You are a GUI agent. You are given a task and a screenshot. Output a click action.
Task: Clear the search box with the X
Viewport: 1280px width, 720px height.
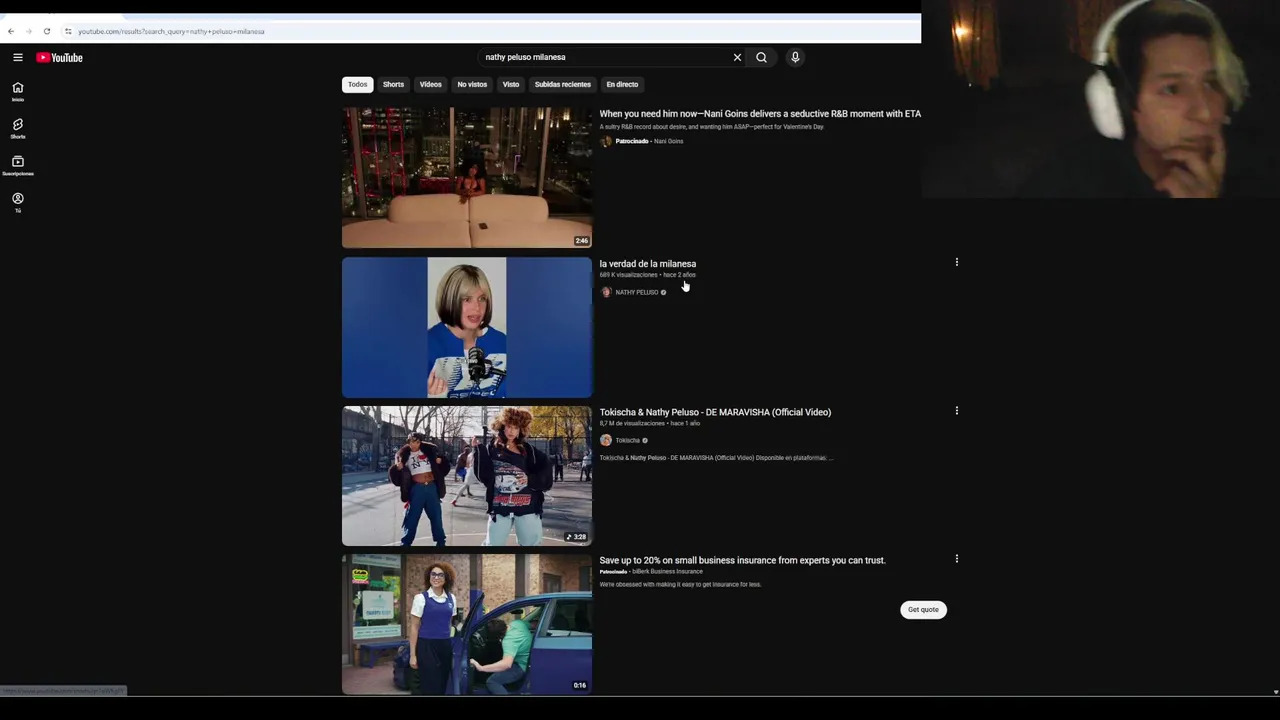(737, 57)
